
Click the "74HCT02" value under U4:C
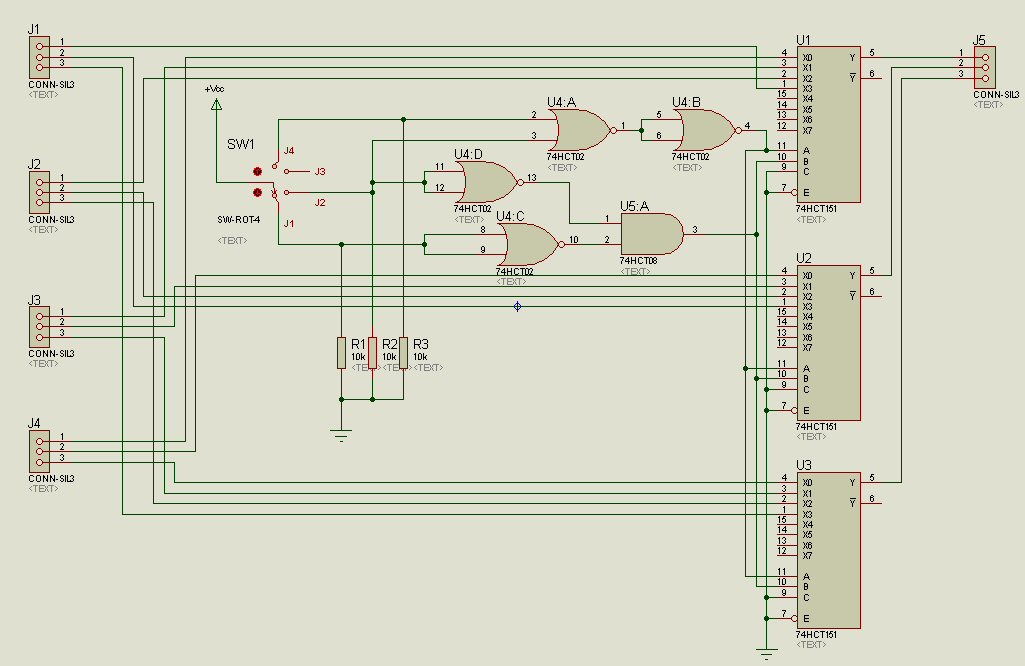click(514, 271)
